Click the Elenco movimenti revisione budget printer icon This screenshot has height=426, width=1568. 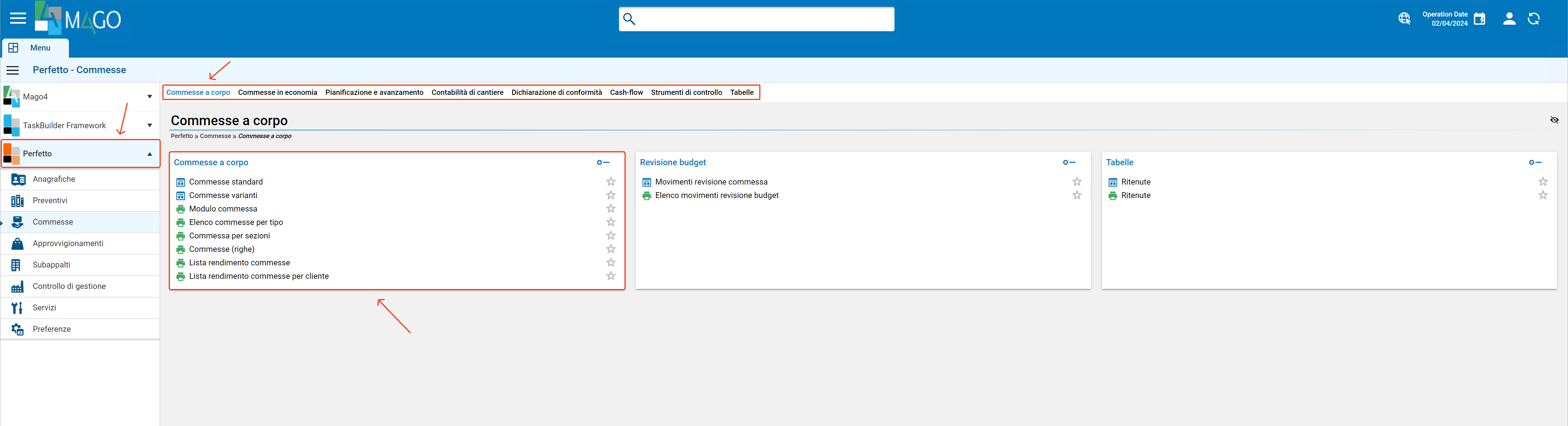click(x=646, y=195)
